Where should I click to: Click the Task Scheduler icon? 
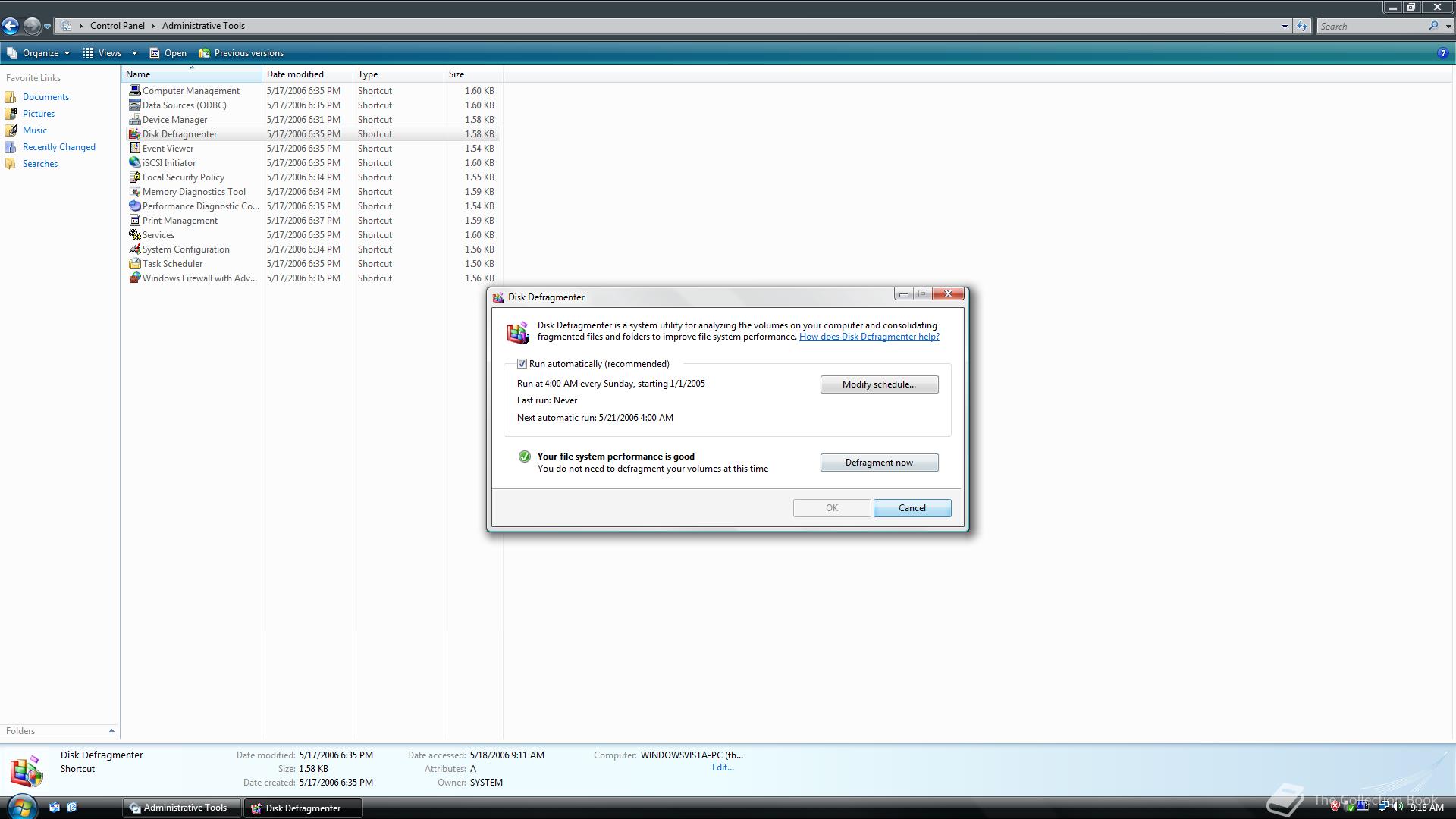pyautogui.click(x=135, y=263)
